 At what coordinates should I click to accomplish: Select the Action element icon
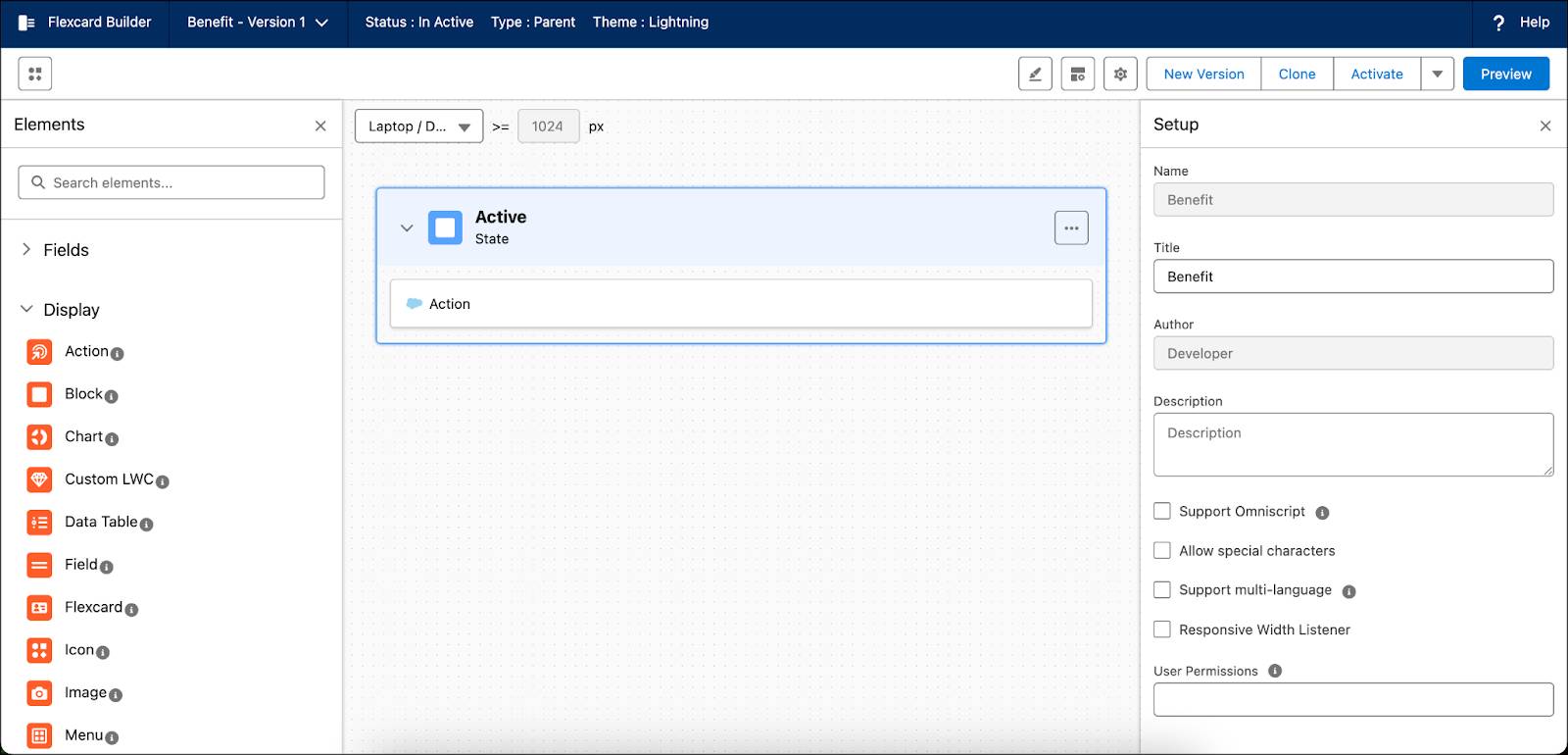pyautogui.click(x=39, y=352)
